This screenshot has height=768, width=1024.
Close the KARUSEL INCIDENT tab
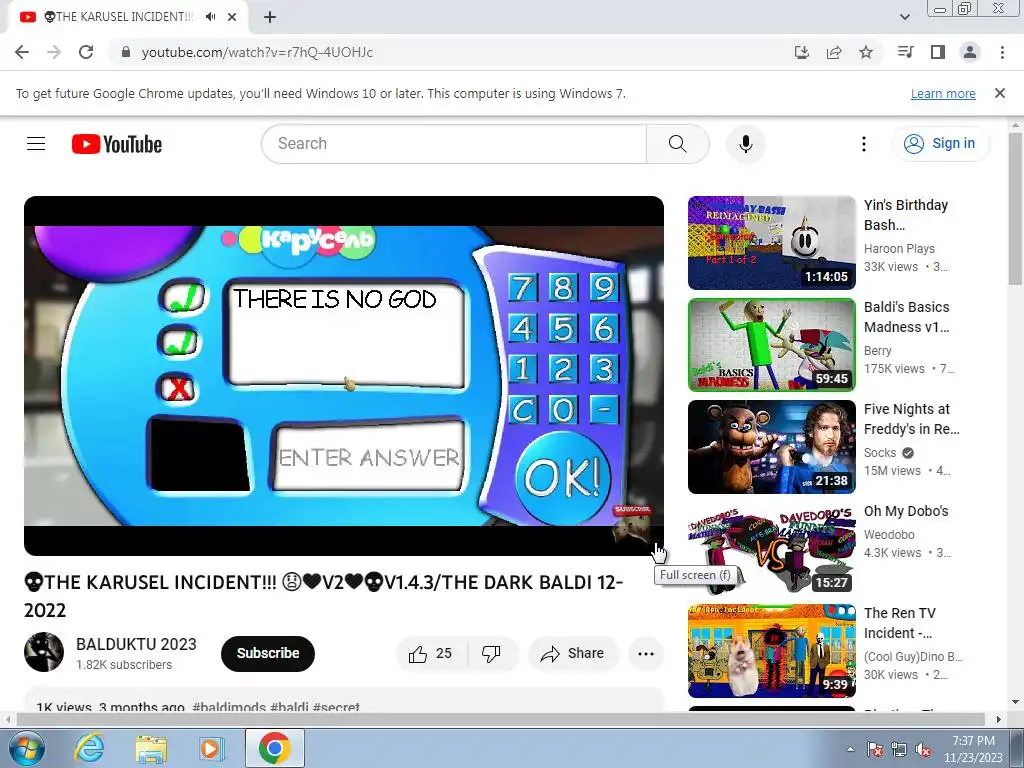[x=232, y=17]
